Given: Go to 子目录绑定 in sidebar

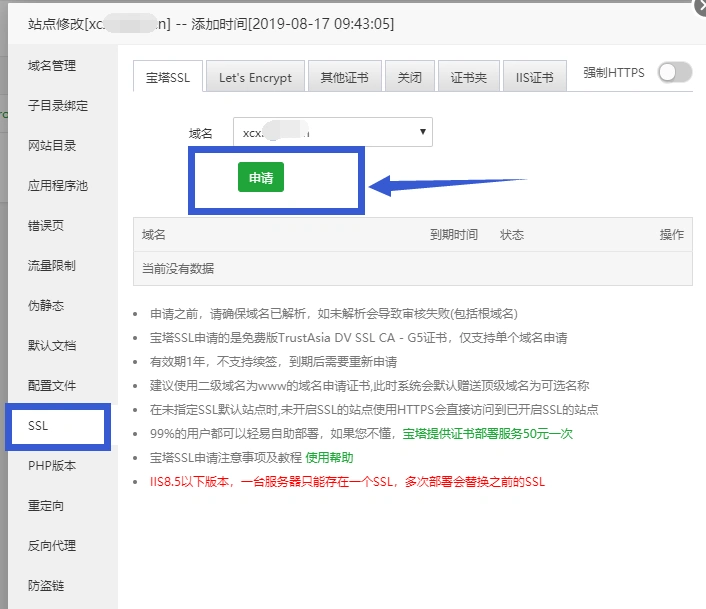Looking at the screenshot, I should click(58, 106).
